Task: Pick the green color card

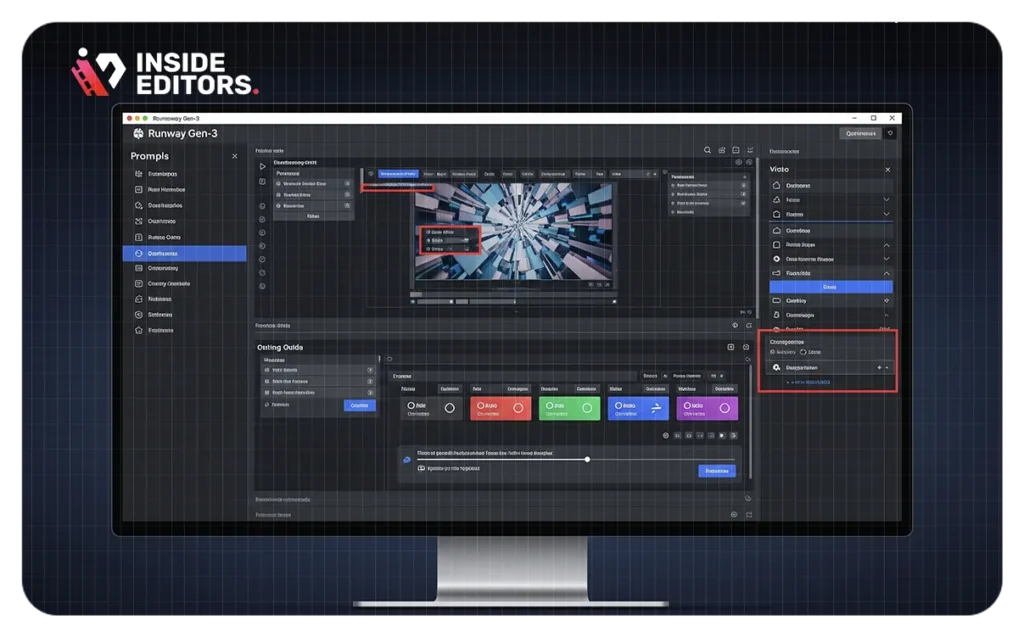Action: point(569,408)
